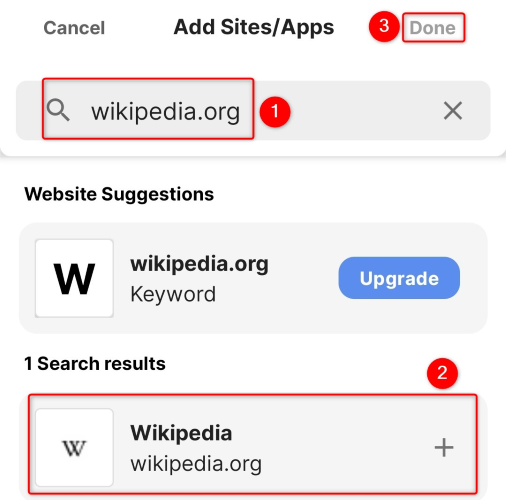Click the Add Sites/Apps title
506x500 pixels.
254,27
